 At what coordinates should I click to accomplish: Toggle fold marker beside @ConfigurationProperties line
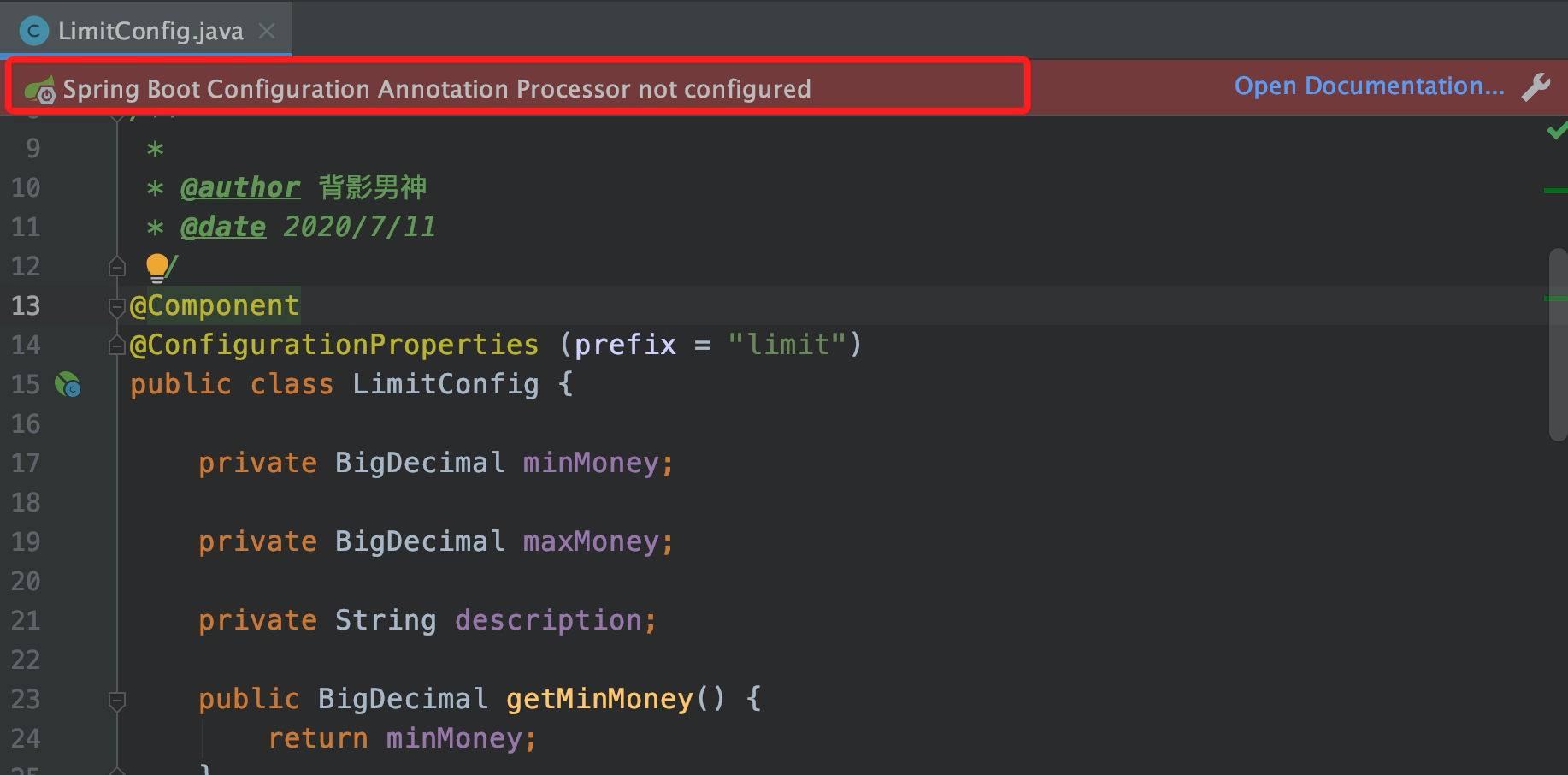click(117, 346)
